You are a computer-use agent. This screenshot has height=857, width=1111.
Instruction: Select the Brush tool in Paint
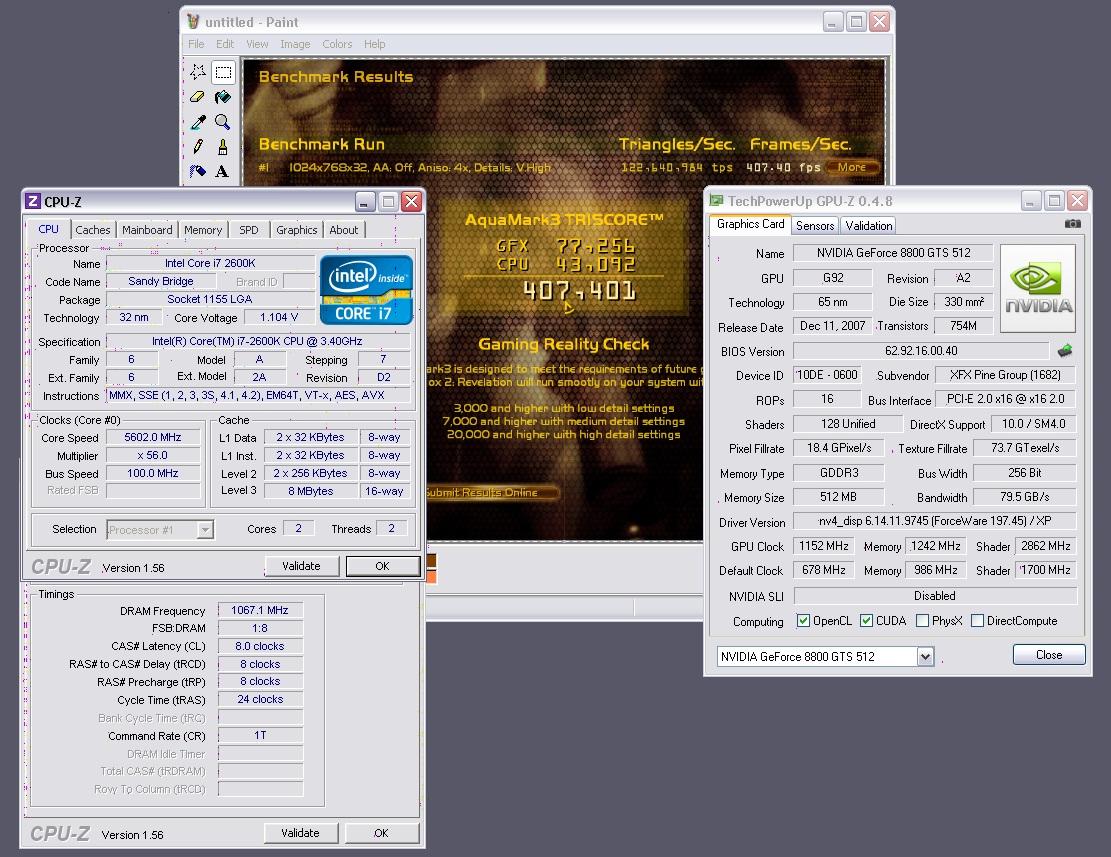(x=222, y=147)
